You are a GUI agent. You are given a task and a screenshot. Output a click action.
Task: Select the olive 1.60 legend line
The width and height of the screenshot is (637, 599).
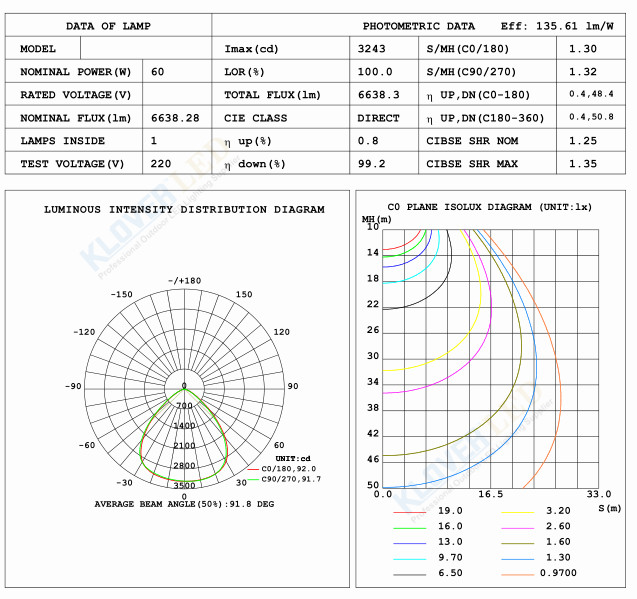(x=518, y=544)
